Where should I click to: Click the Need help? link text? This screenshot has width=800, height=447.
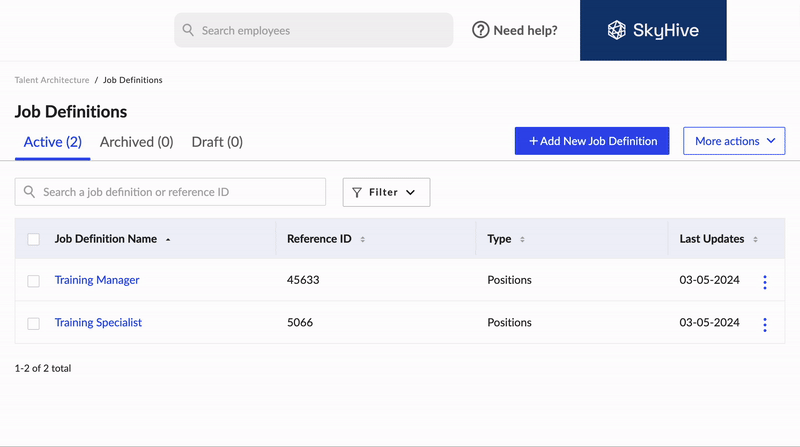pyautogui.click(x=525, y=31)
